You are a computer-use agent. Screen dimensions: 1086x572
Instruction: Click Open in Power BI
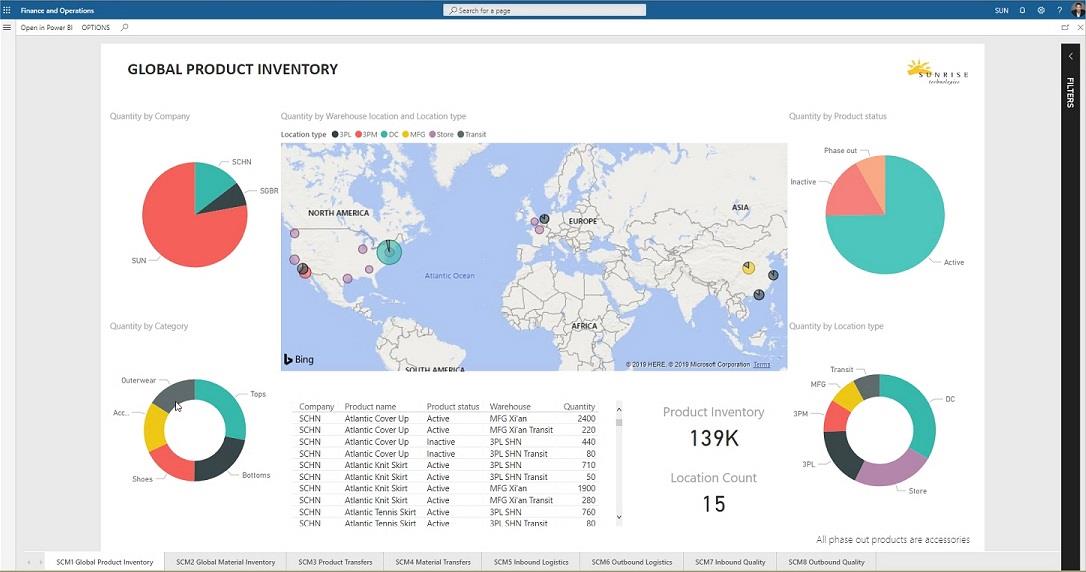click(46, 28)
